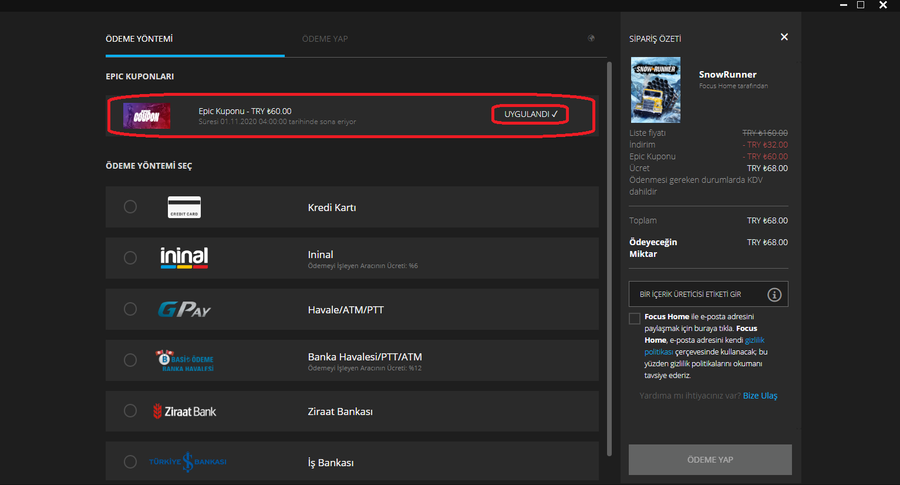Switch to the Ödeme Yöntemi tab
Viewport: 900px width, 485px height.
point(139,38)
